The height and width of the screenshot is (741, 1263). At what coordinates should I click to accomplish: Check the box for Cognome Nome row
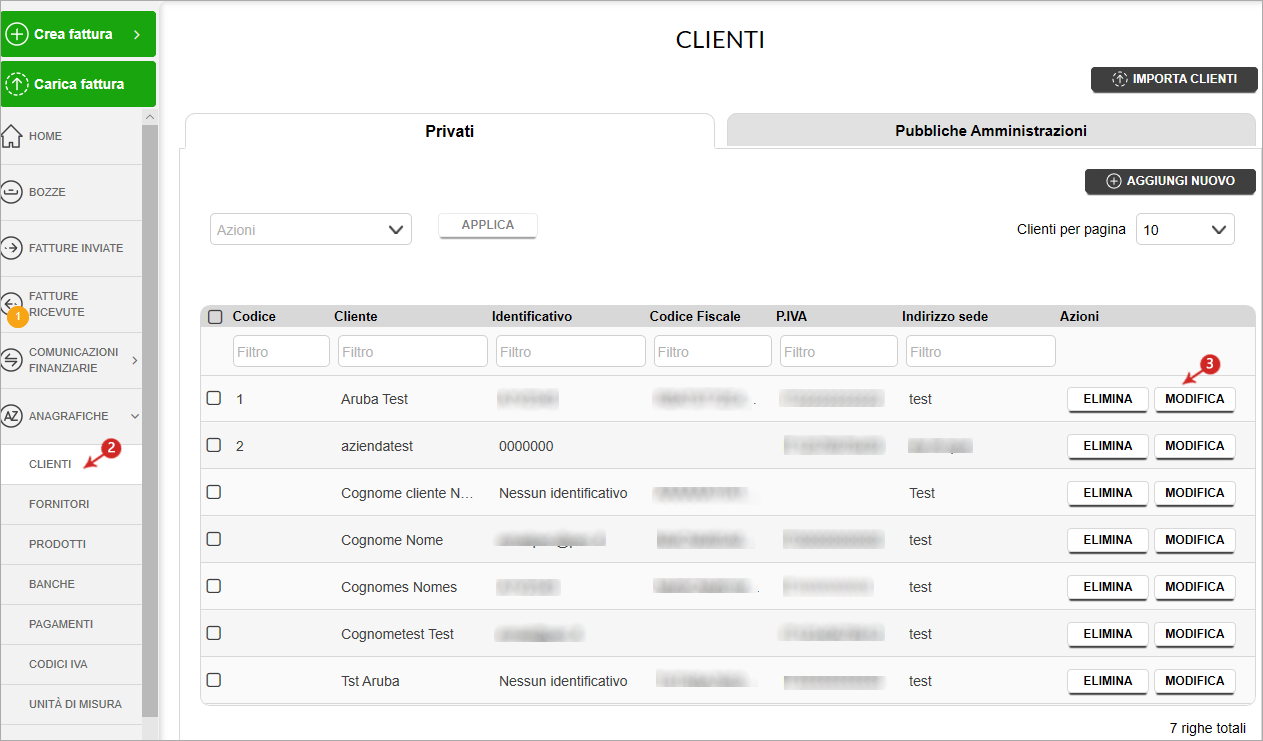[x=213, y=539]
